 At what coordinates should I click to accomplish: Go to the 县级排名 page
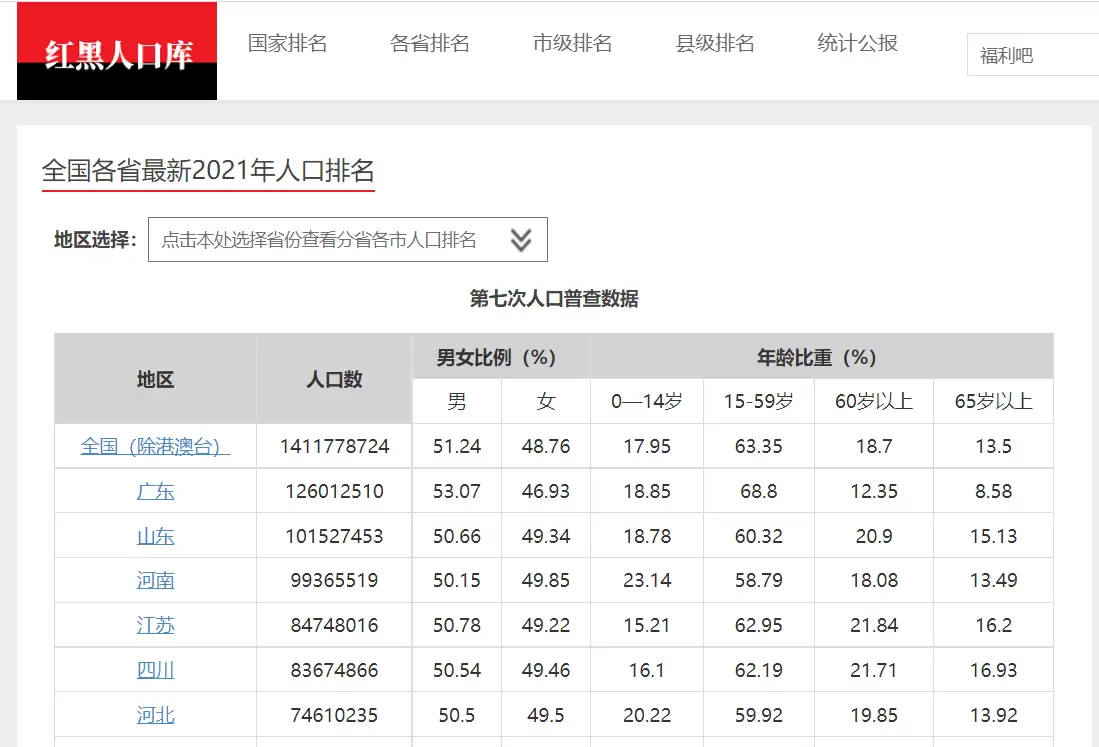click(x=715, y=43)
